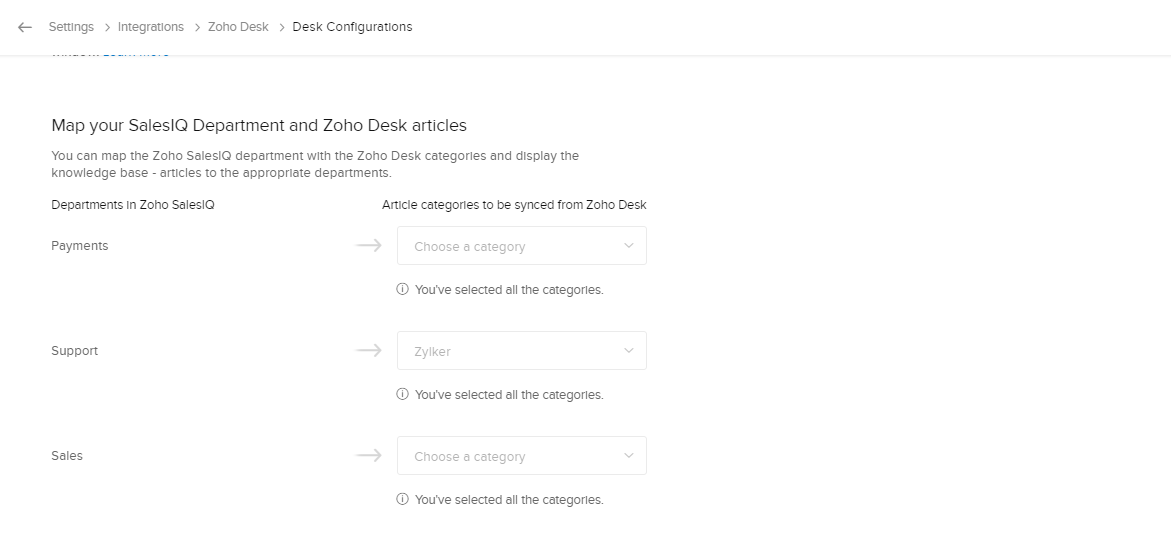Click info icon below Sales dropdown

coord(403,500)
